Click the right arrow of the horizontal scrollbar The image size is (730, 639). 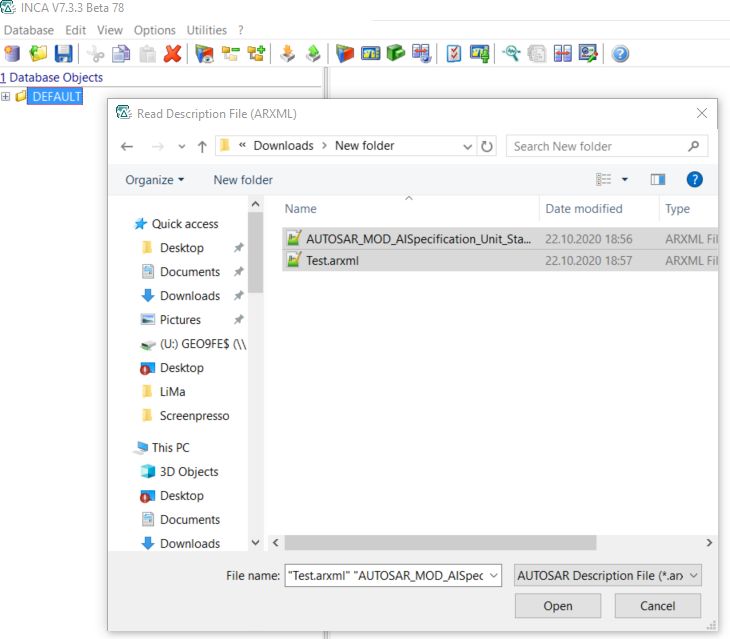(x=709, y=543)
